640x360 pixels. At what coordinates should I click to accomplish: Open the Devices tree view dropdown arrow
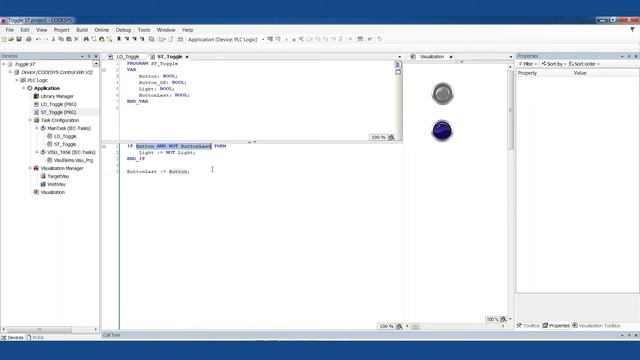coord(96,64)
